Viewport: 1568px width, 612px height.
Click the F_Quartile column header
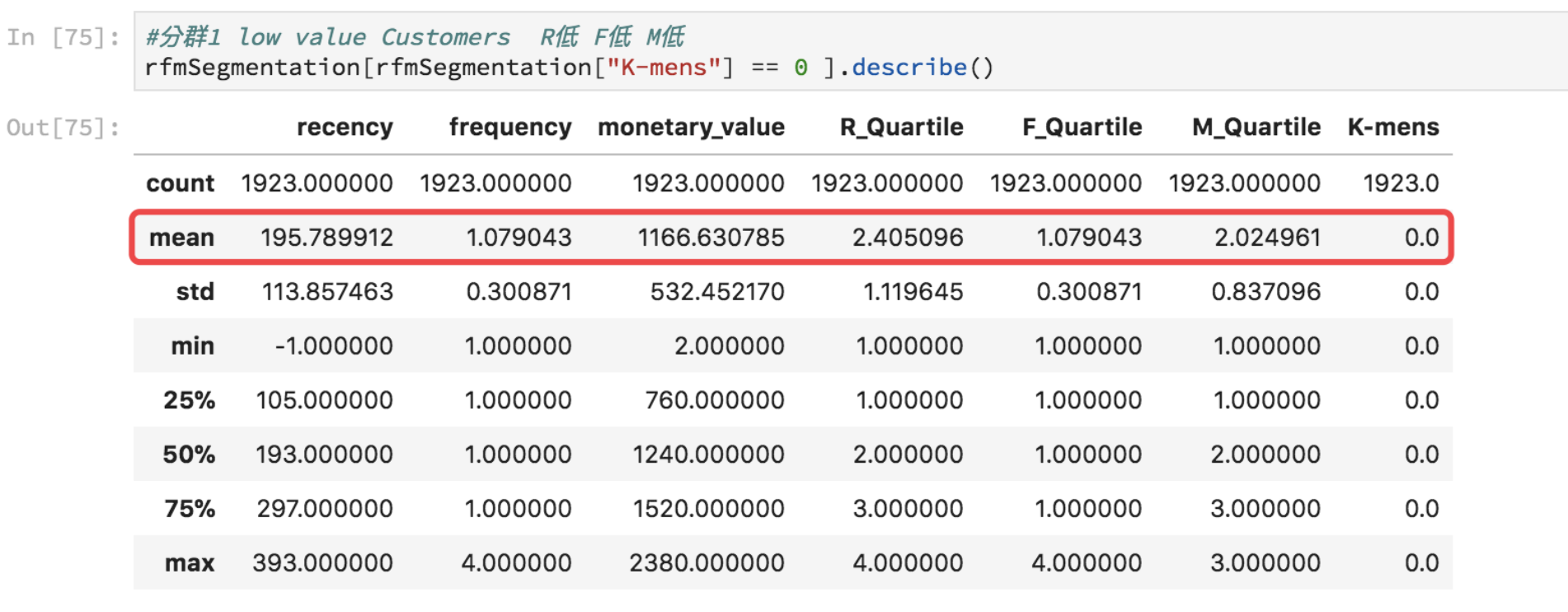[x=1082, y=127]
